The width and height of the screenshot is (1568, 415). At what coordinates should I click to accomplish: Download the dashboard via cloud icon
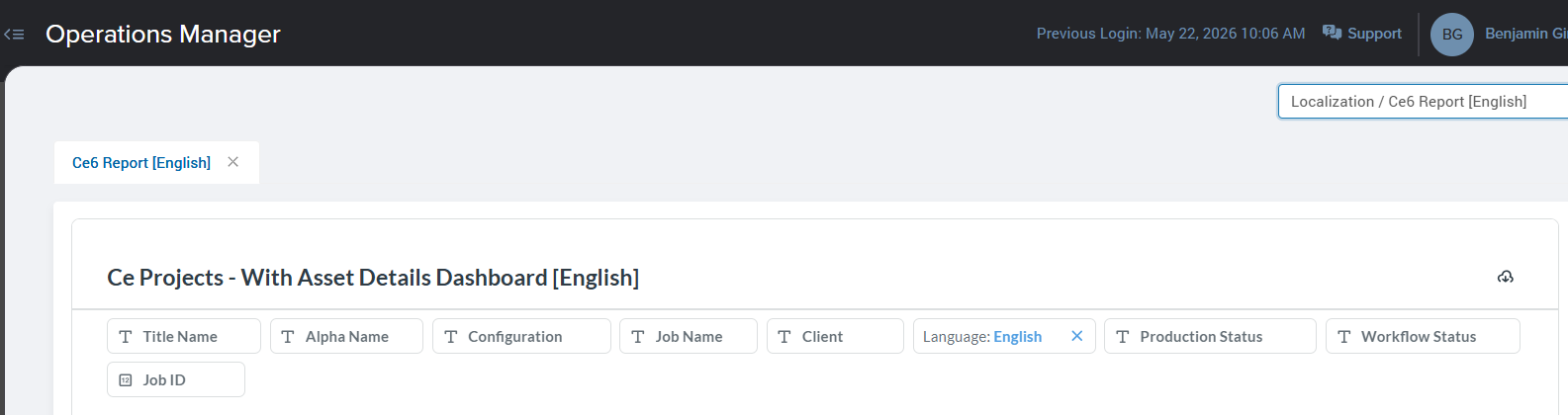pyautogui.click(x=1506, y=277)
